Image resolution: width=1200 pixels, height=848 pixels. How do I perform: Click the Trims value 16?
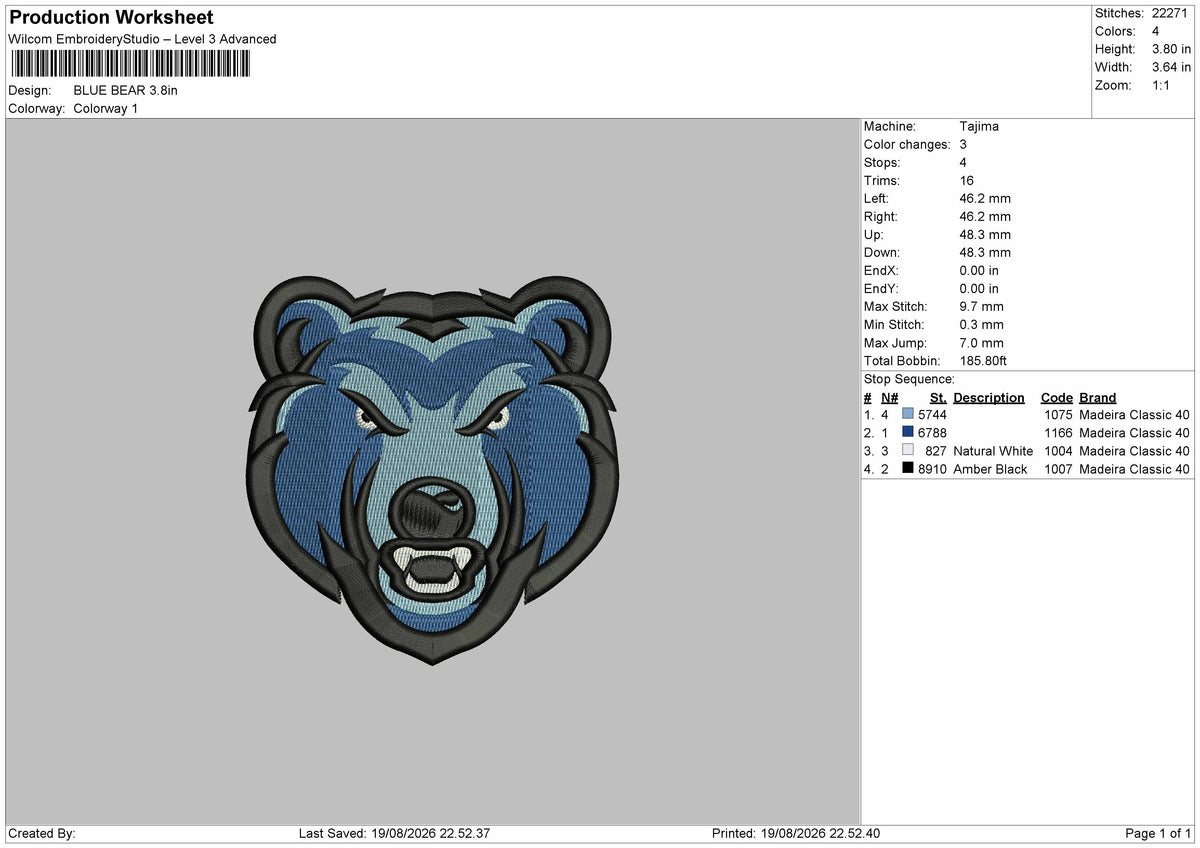(966, 180)
